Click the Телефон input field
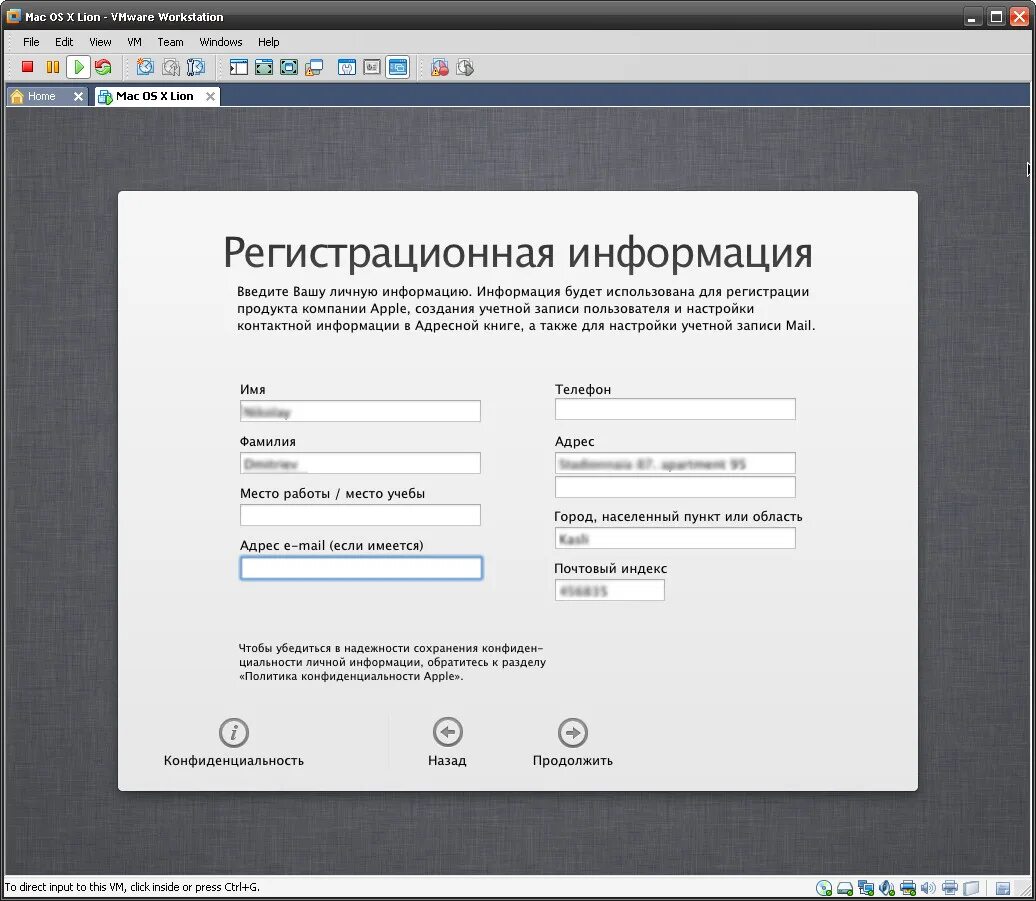Screen dimensions: 1036x901 pyautogui.click(x=675, y=409)
